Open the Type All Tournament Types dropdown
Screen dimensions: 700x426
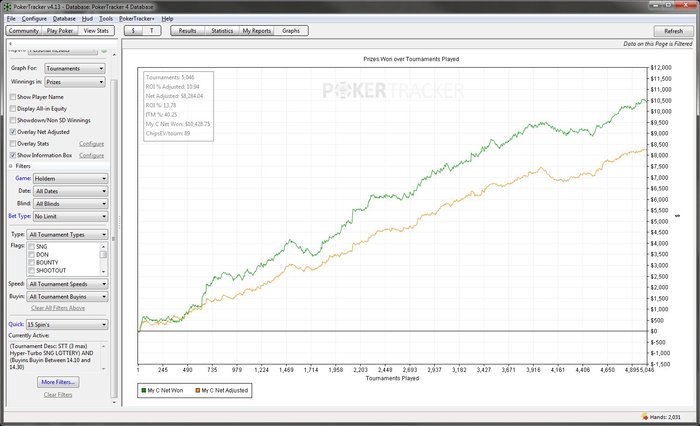[x=67, y=234]
